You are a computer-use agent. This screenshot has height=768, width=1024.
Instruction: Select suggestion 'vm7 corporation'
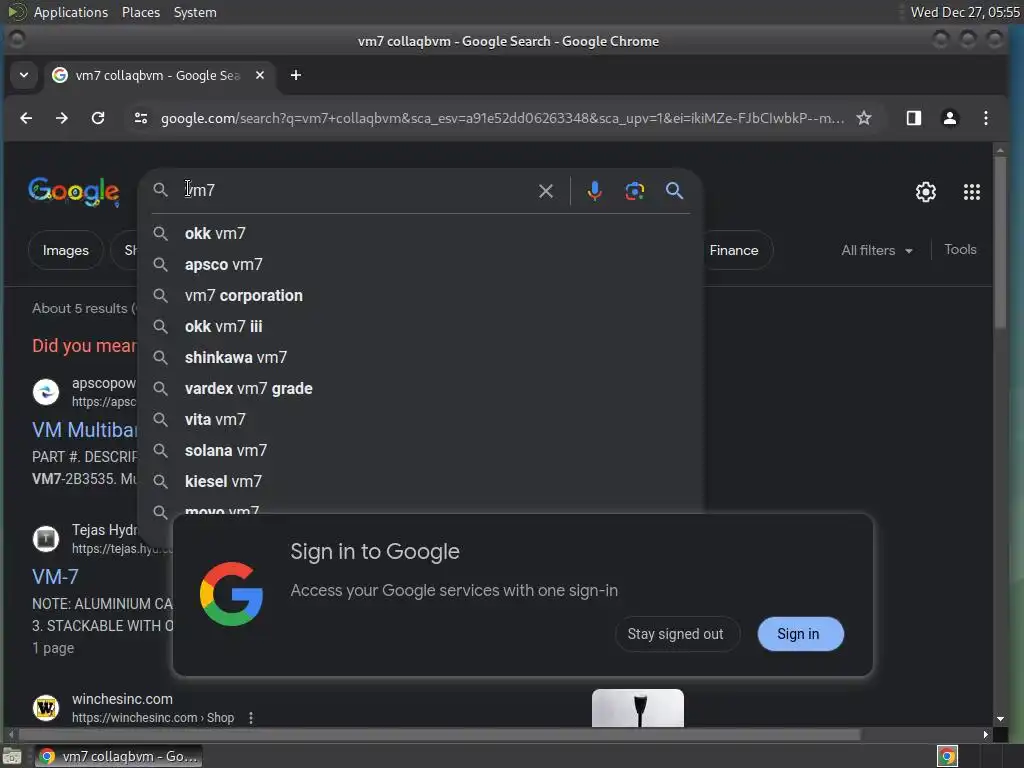(x=421, y=295)
